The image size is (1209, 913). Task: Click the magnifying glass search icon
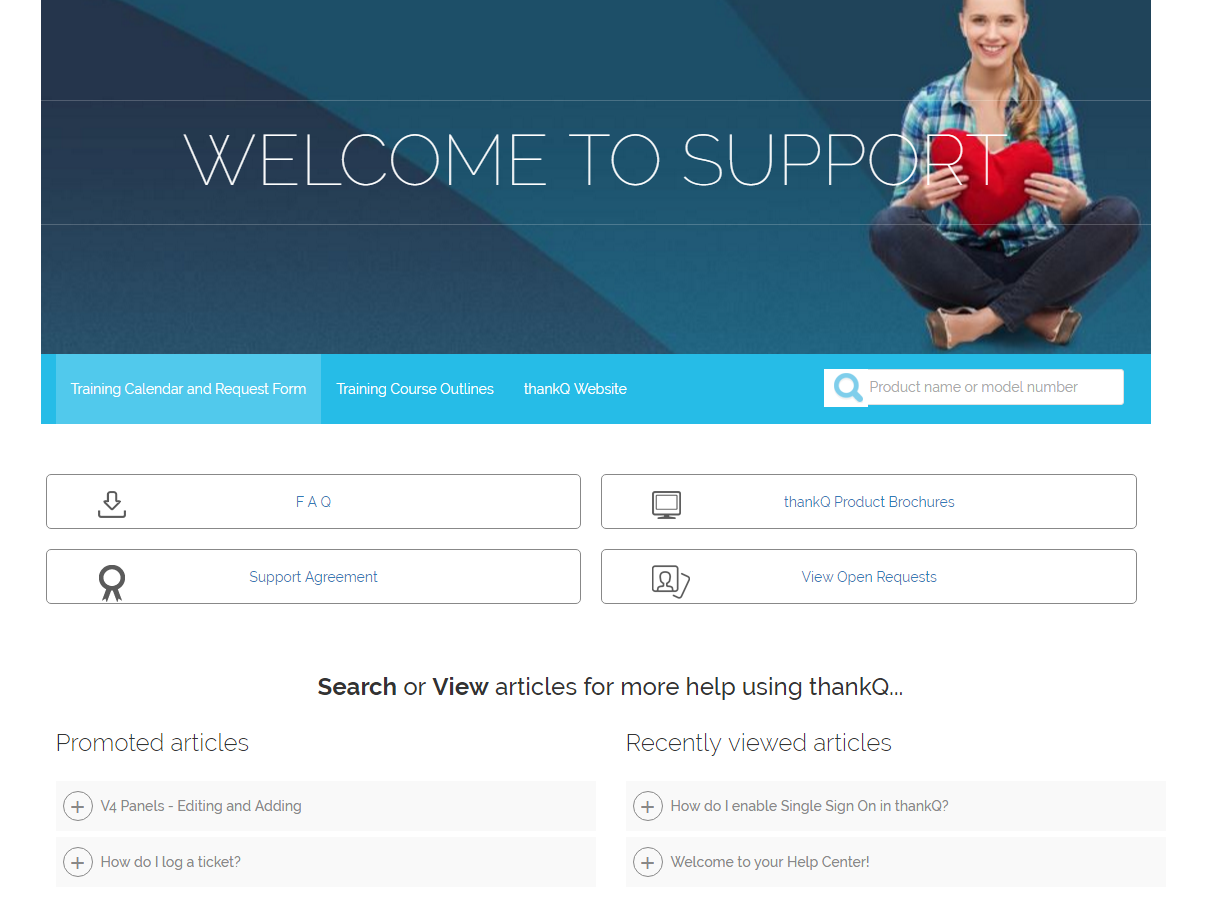point(847,388)
